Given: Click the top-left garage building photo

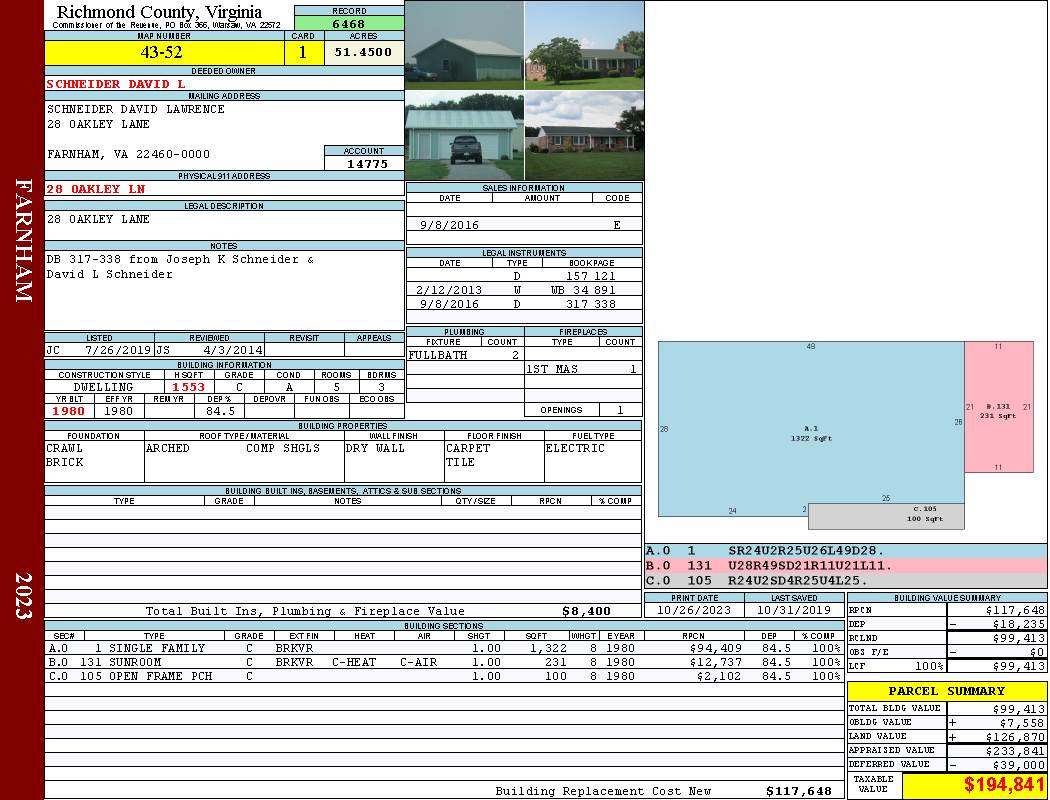Looking at the screenshot, I should coord(464,45).
